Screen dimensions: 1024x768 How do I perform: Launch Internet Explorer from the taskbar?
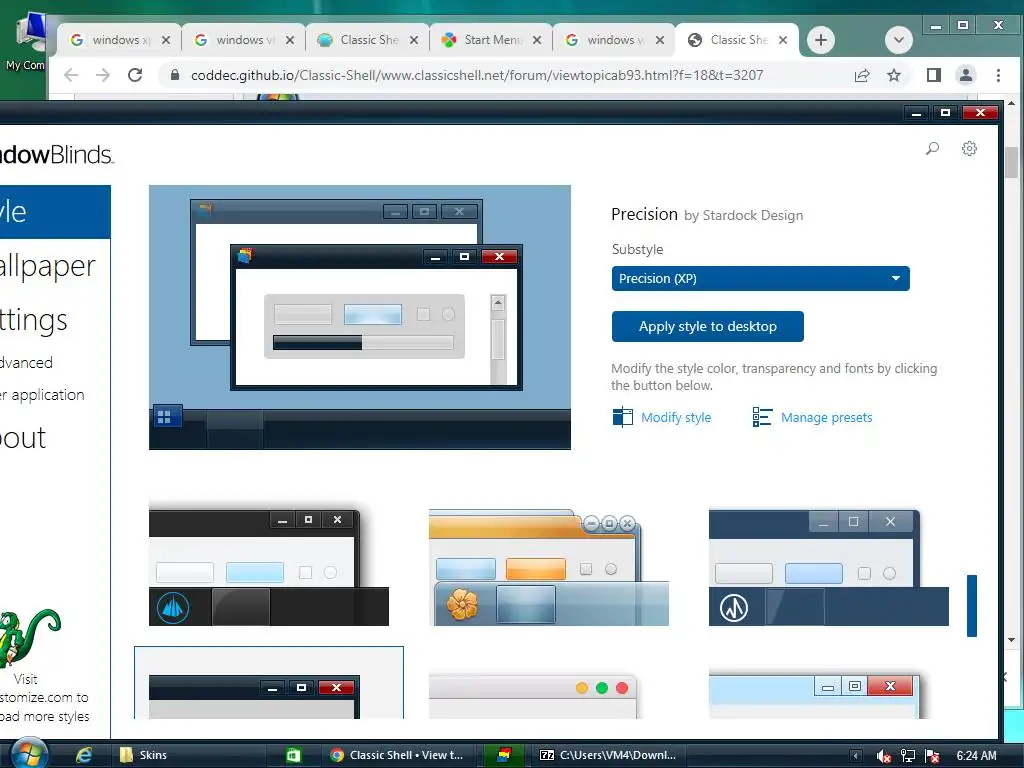pyautogui.click(x=84, y=755)
